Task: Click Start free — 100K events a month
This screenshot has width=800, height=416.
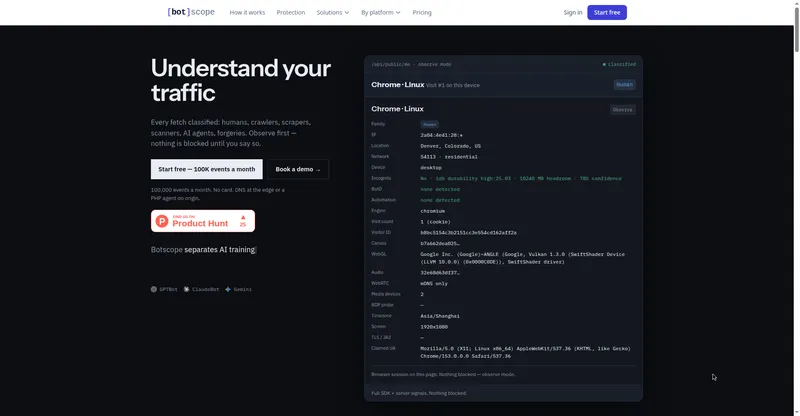Action: tap(207, 169)
